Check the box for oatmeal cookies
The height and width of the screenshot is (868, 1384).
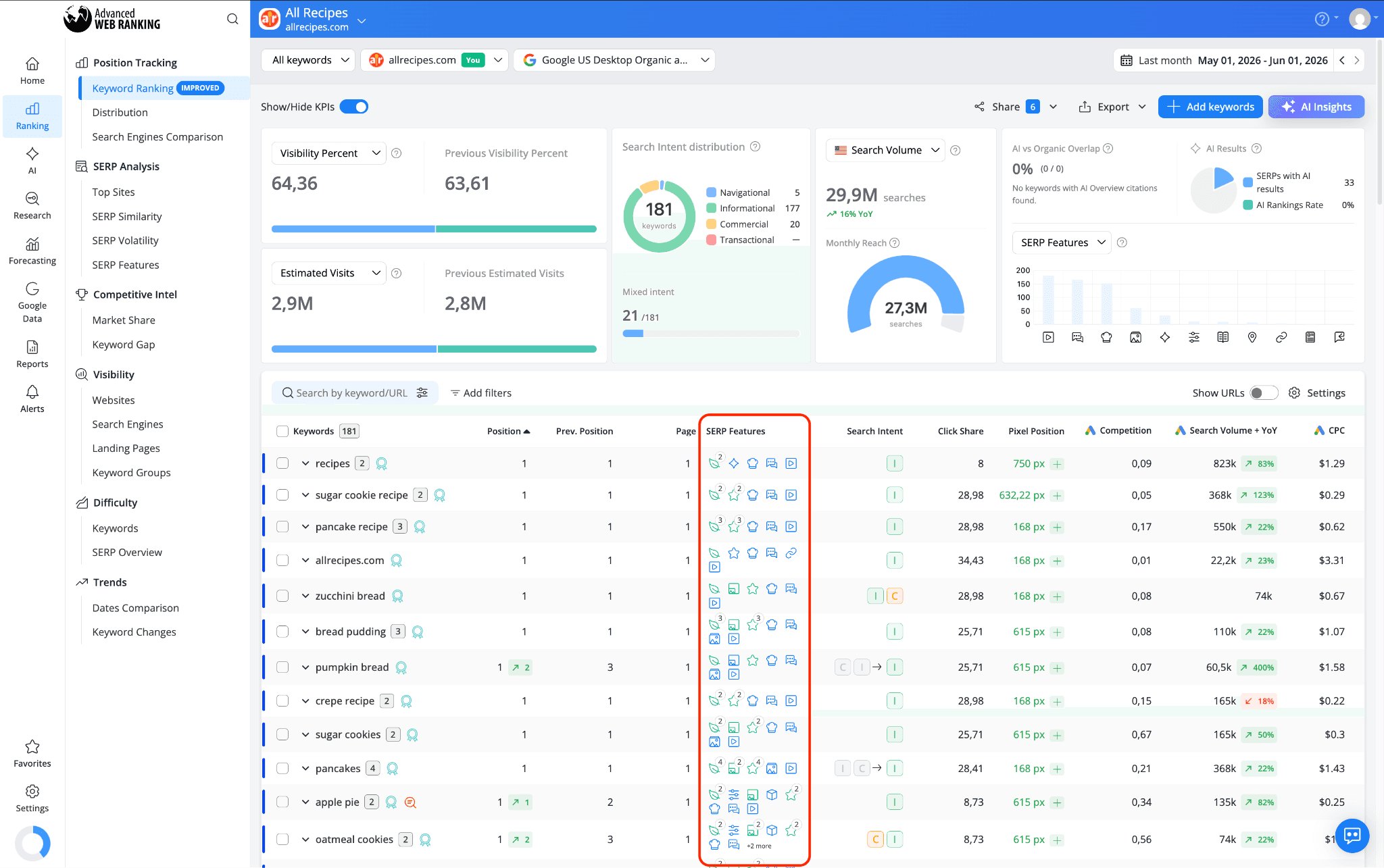(x=282, y=840)
